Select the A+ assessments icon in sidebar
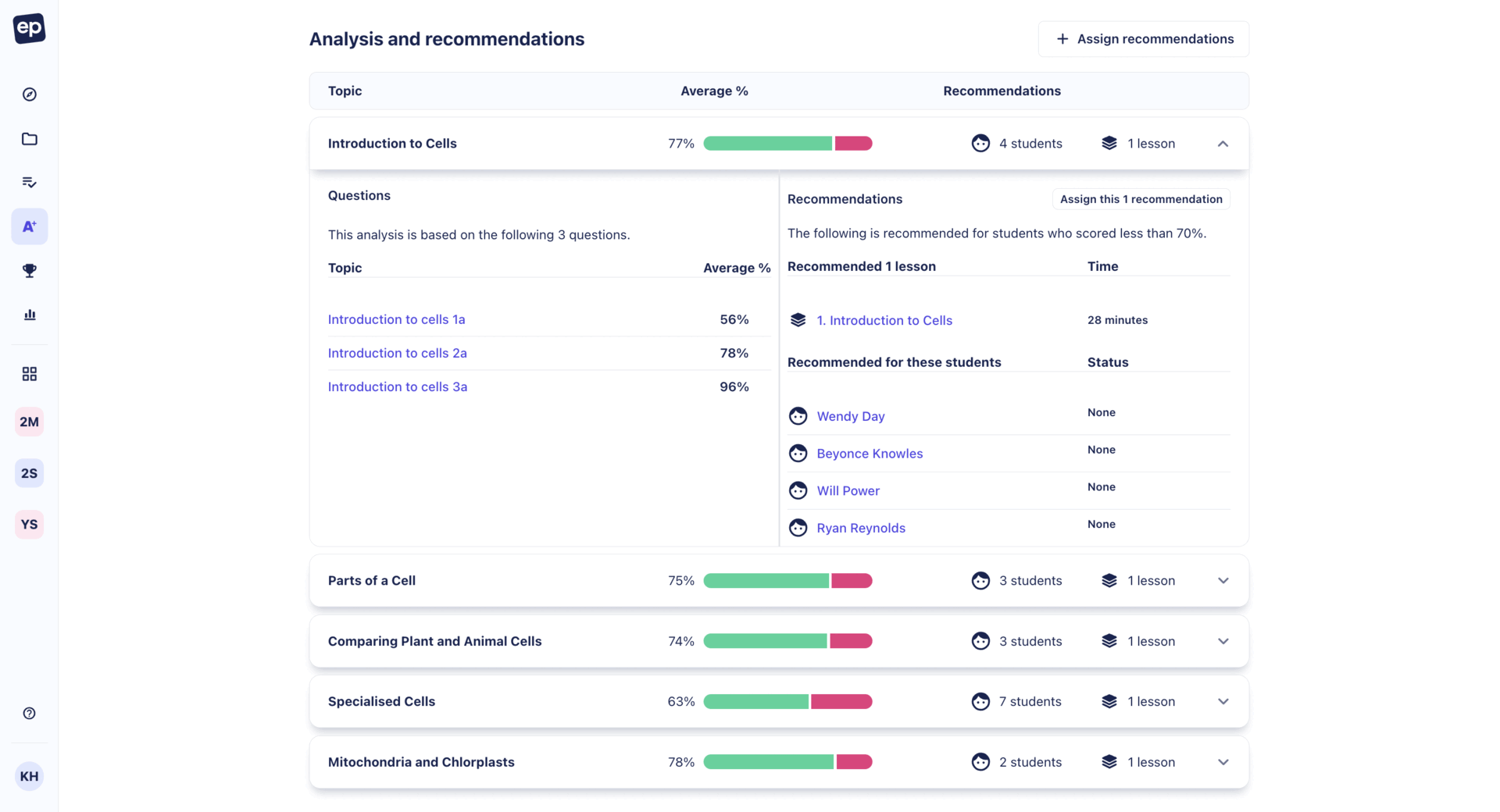This screenshot has height=812, width=1500. (30, 226)
